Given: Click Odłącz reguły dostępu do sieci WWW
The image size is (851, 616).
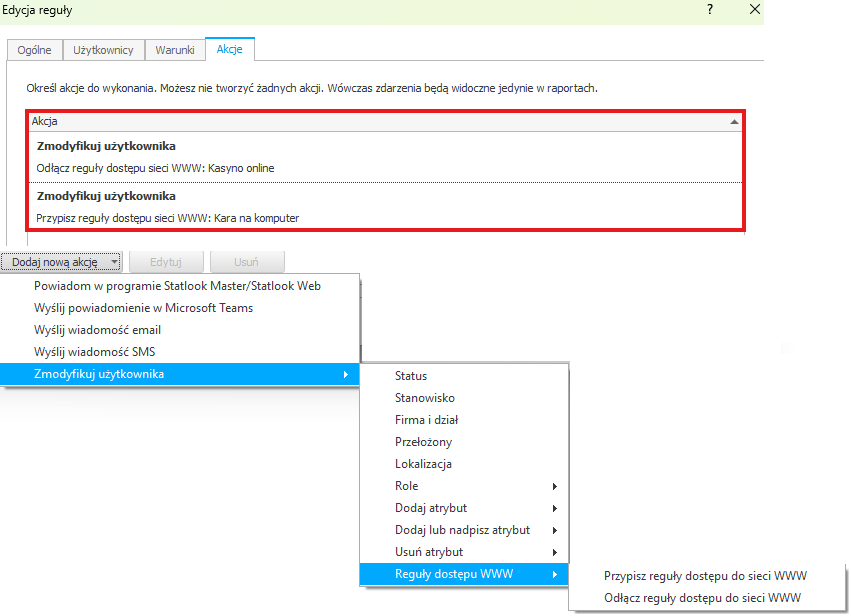Looking at the screenshot, I should click(702, 598).
